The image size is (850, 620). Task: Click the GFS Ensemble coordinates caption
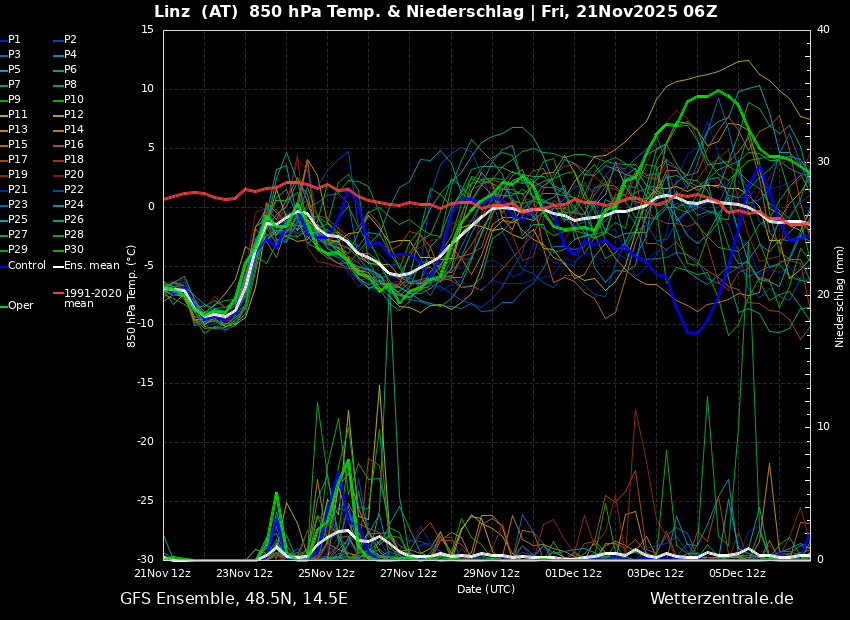[x=234, y=599]
